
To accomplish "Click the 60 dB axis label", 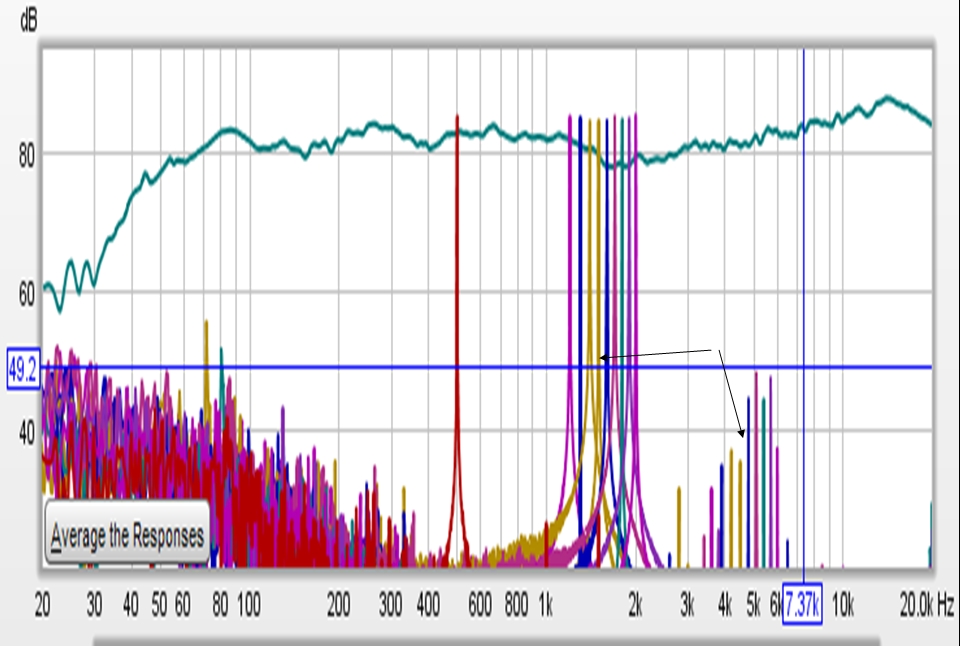I will click(27, 295).
